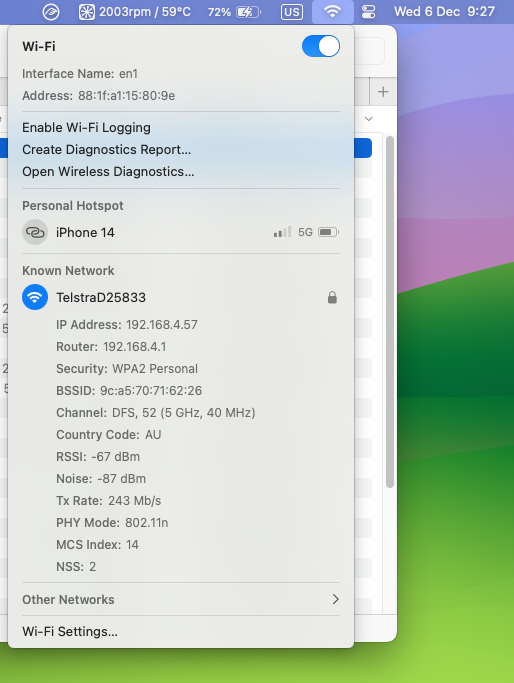Select Enable Wi-Fi Logging
Screen dimensions: 514x683
pyautogui.click(x=86, y=128)
